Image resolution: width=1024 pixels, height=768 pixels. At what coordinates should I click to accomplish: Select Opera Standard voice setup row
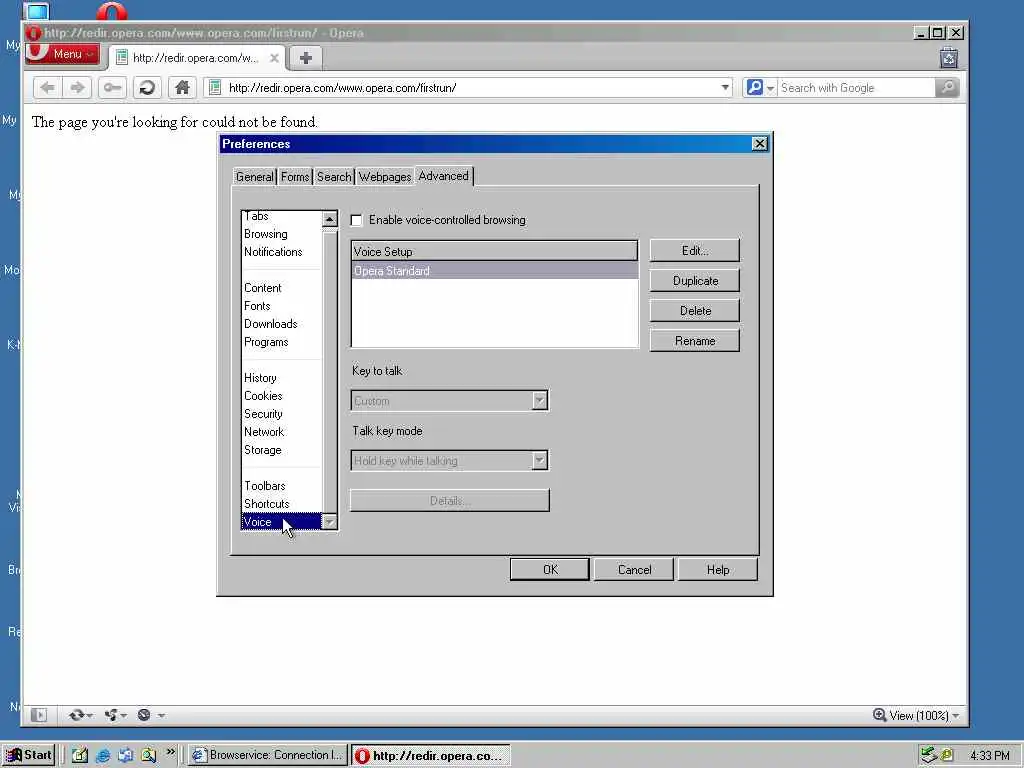click(494, 270)
